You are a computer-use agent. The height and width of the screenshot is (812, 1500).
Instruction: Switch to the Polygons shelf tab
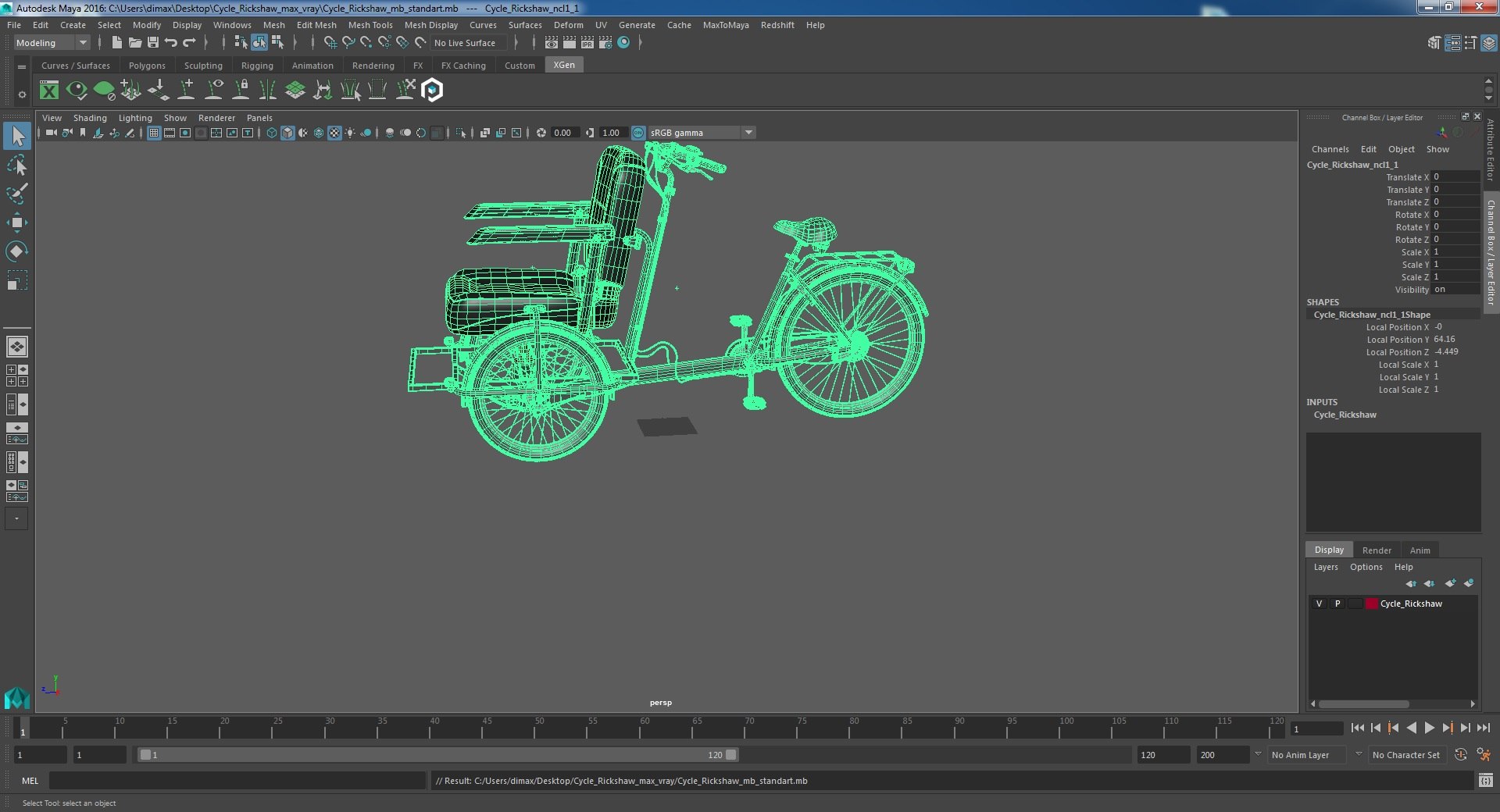click(147, 66)
